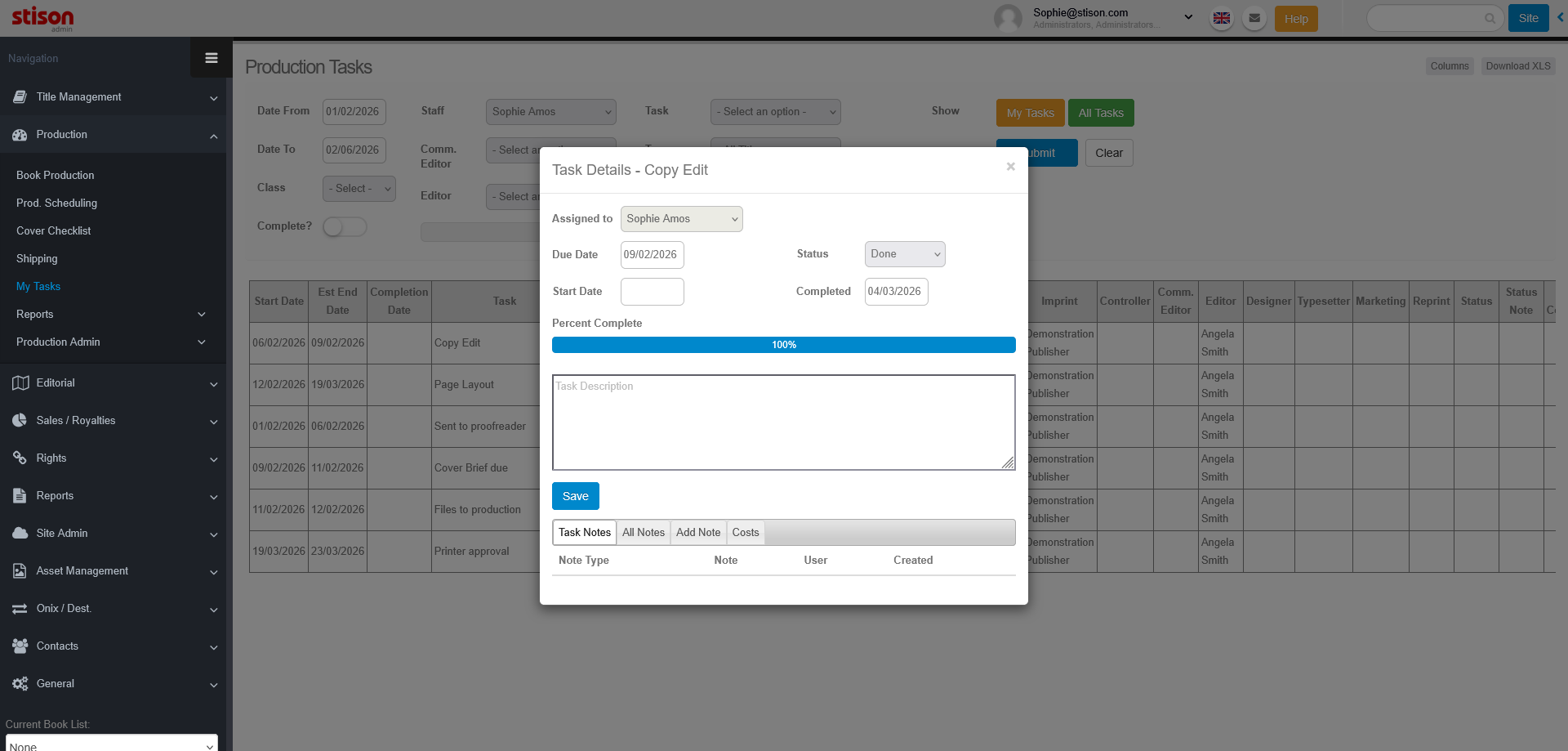This screenshot has width=1568, height=751.
Task: Click the Task Description text area
Action: (x=783, y=422)
